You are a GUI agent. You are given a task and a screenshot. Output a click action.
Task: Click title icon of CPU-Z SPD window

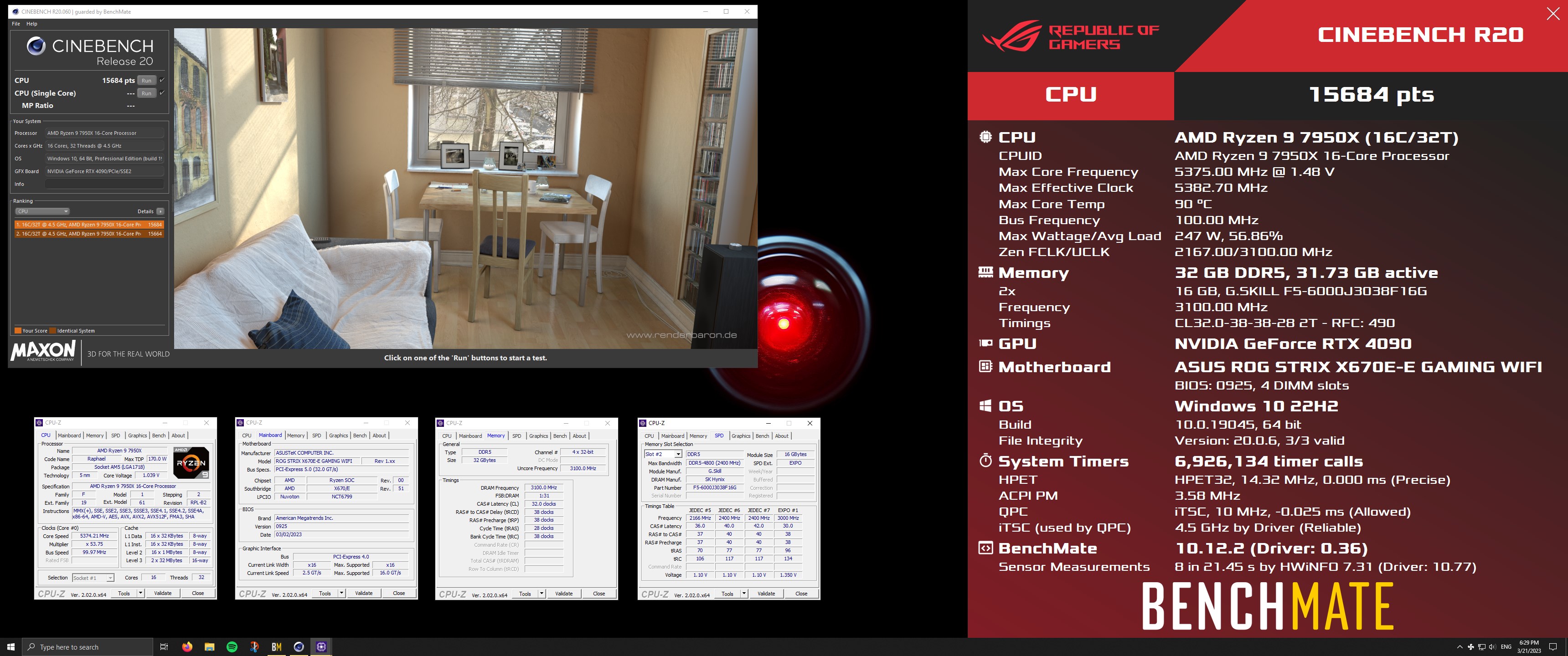pos(643,422)
